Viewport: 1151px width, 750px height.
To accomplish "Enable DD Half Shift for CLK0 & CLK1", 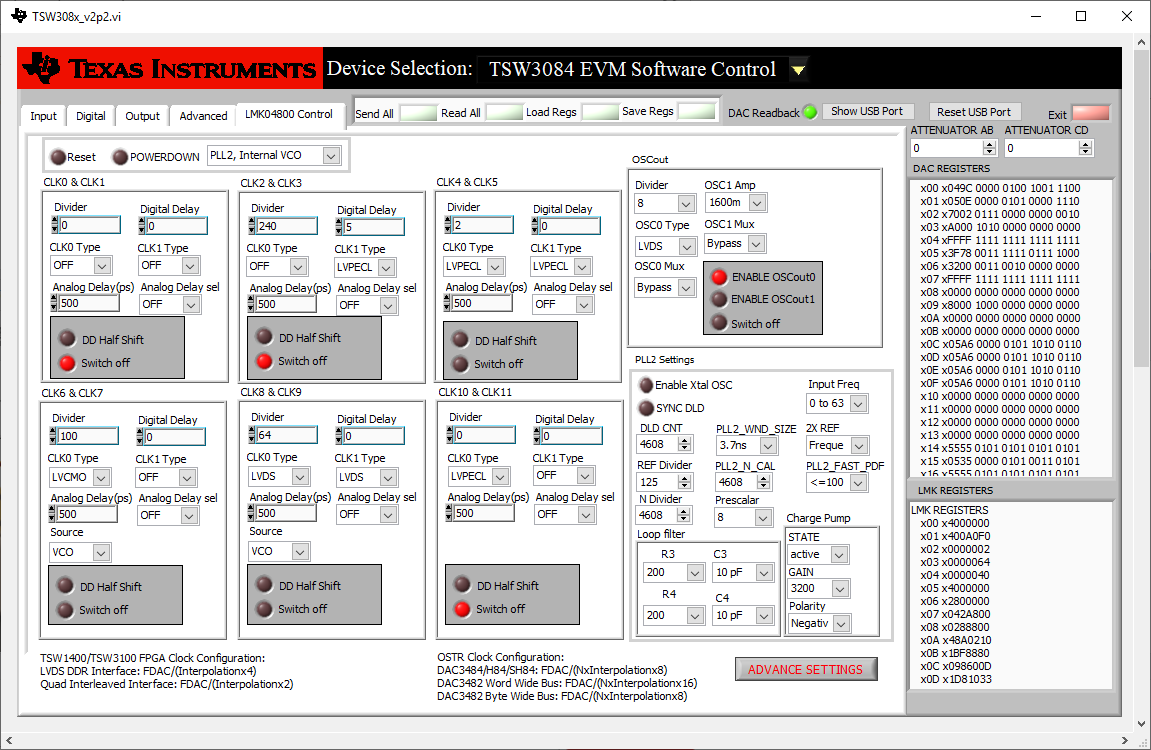I will pyautogui.click(x=68, y=338).
